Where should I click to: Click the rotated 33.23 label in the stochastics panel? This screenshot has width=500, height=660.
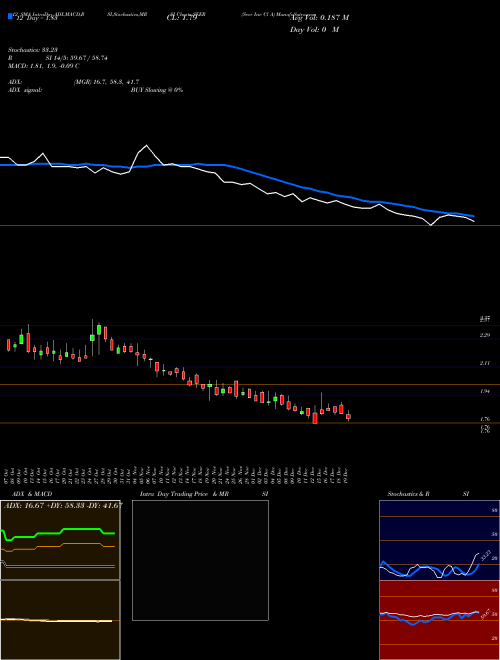(x=486, y=555)
